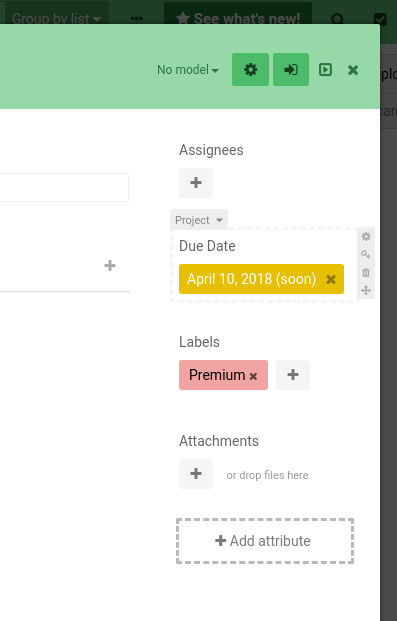Add an attachment using the plus button
Image resolution: width=397 pixels, height=621 pixels.
pos(196,474)
